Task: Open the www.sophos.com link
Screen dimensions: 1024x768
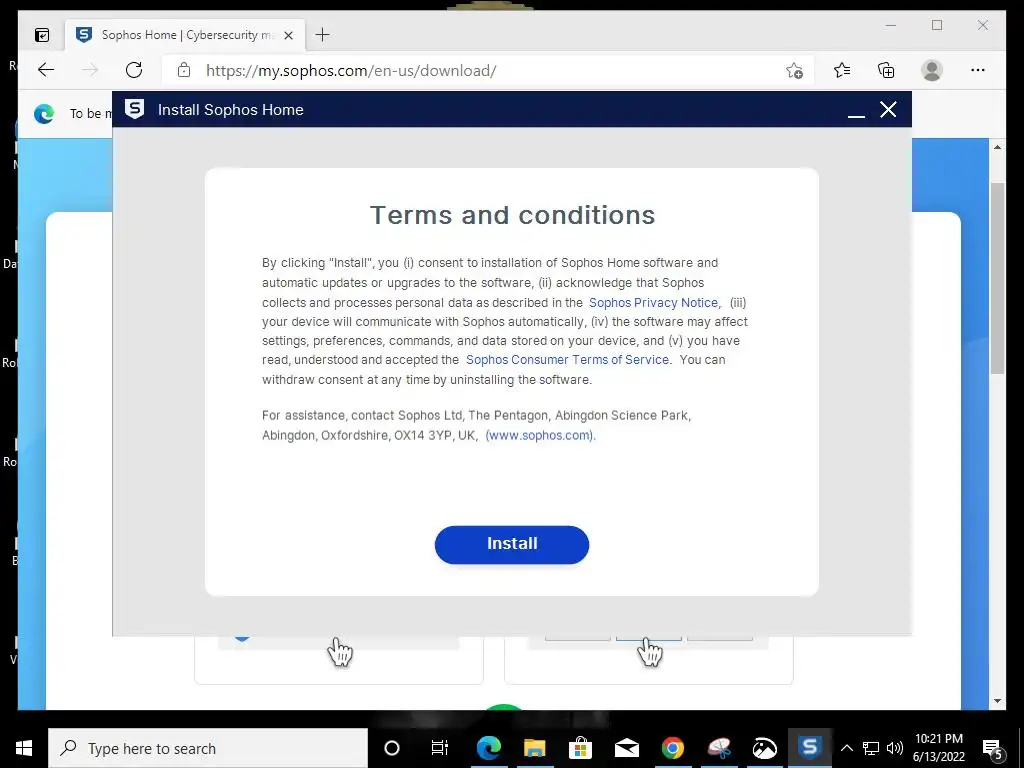Action: click(x=540, y=435)
